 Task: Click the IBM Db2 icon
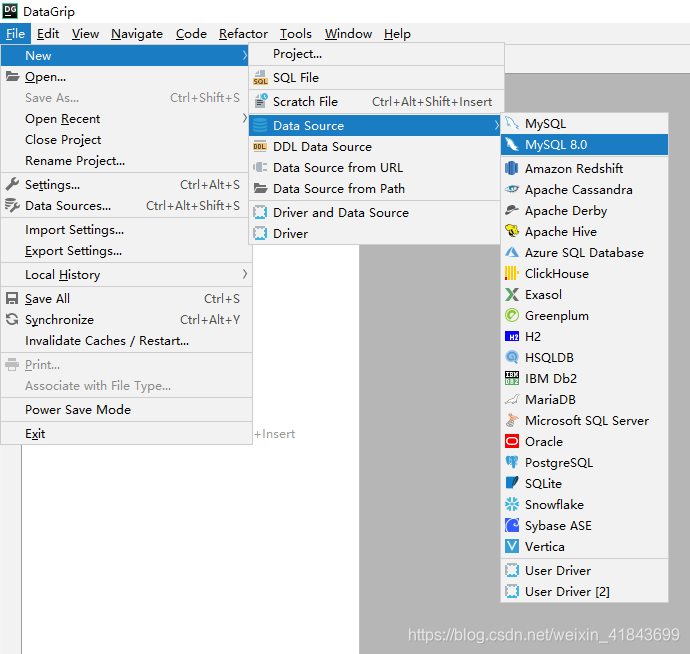tap(511, 378)
